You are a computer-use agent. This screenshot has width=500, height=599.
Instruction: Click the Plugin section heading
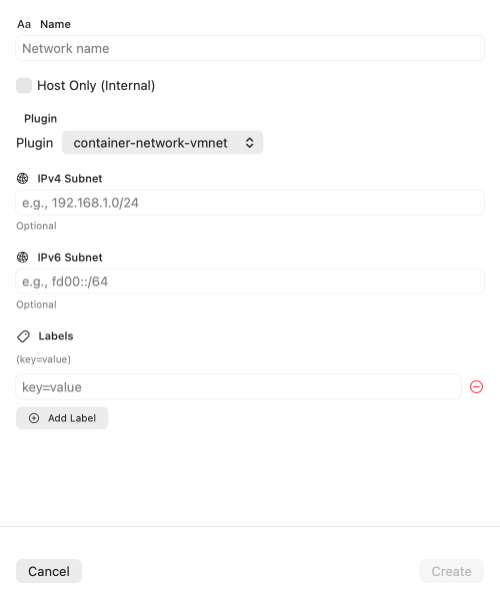click(x=40, y=119)
